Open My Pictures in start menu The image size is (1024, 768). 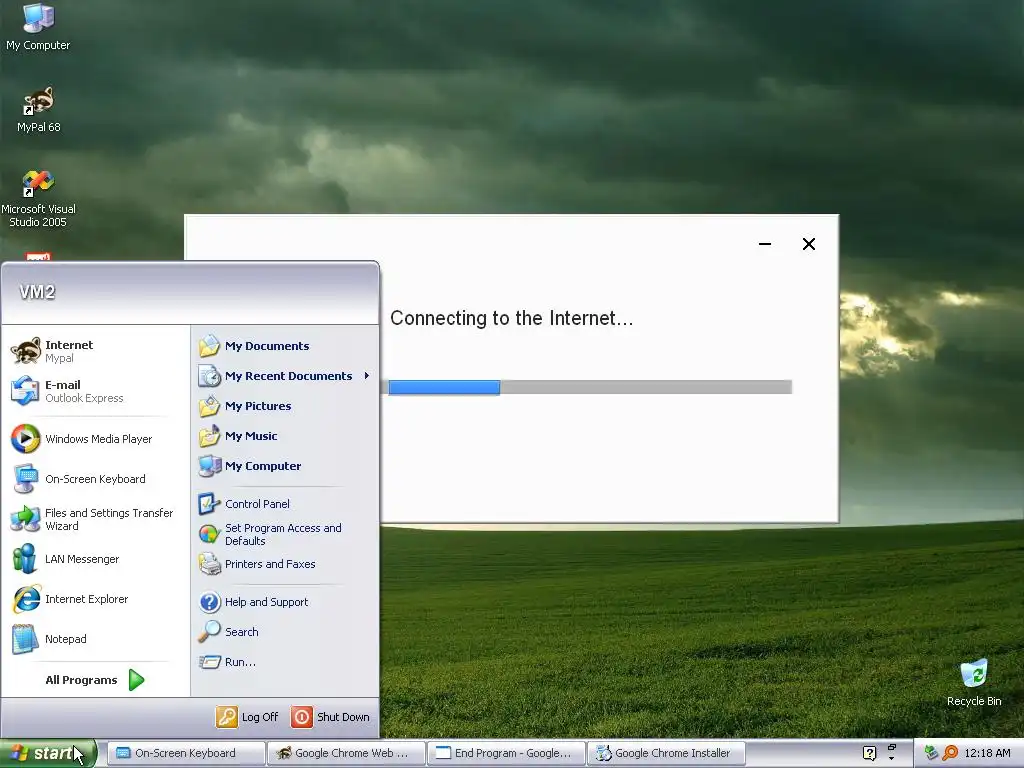tap(285, 406)
